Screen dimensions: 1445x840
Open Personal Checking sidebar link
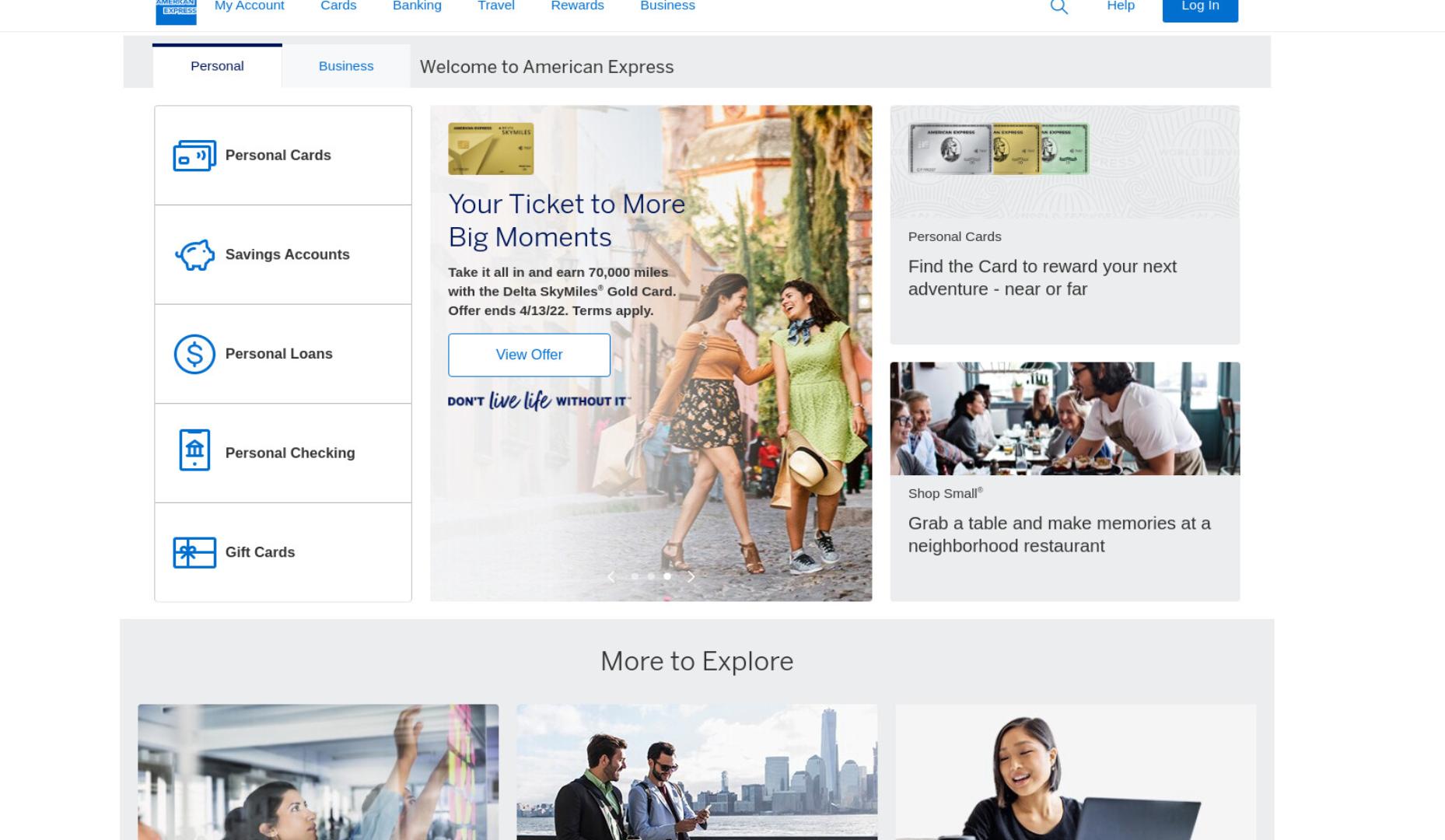click(283, 453)
